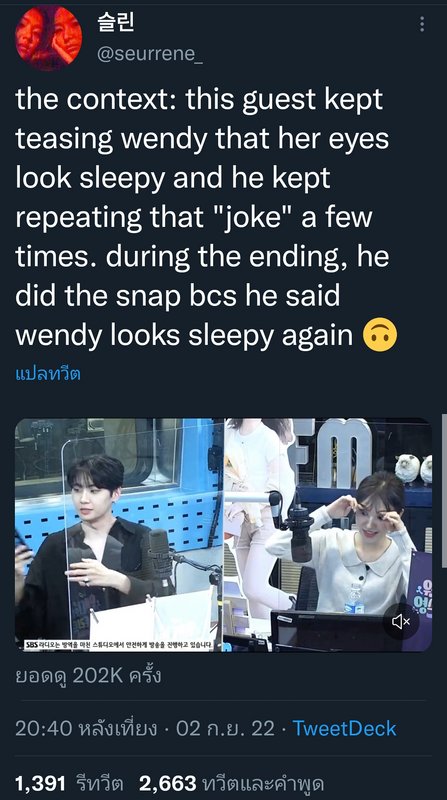Click the upside-down face emoji
The width and height of the screenshot is (447, 800).
[x=380, y=336]
